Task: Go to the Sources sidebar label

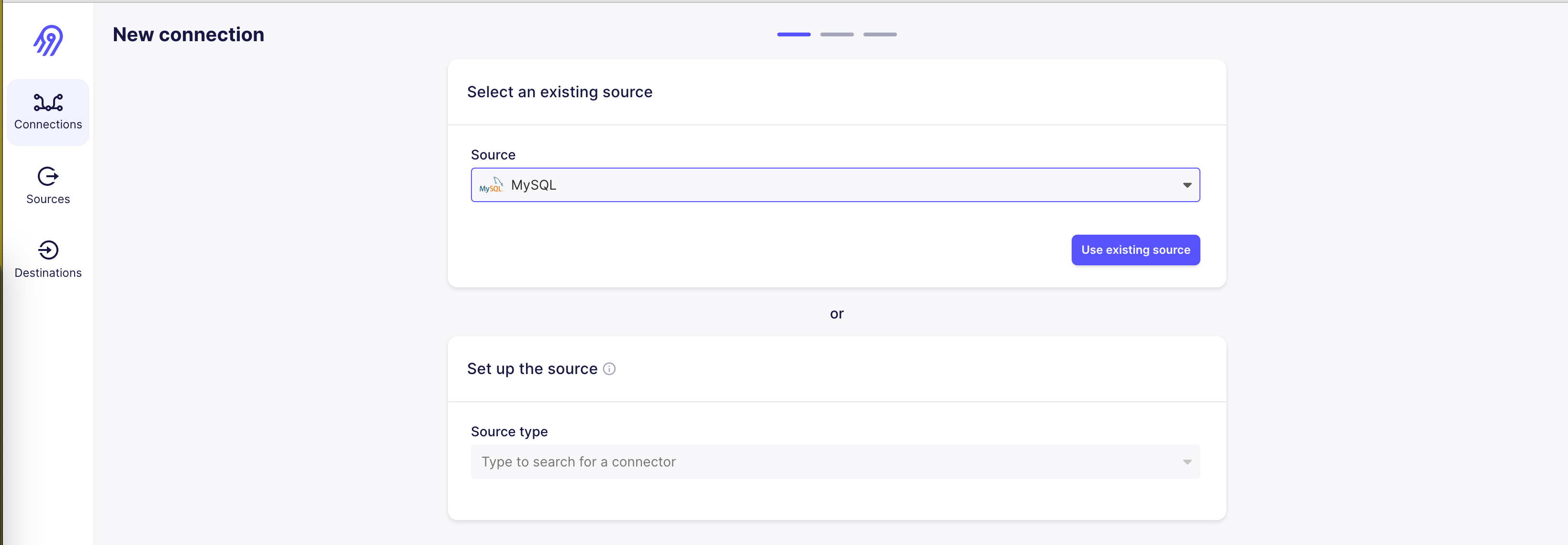Action: point(48,199)
